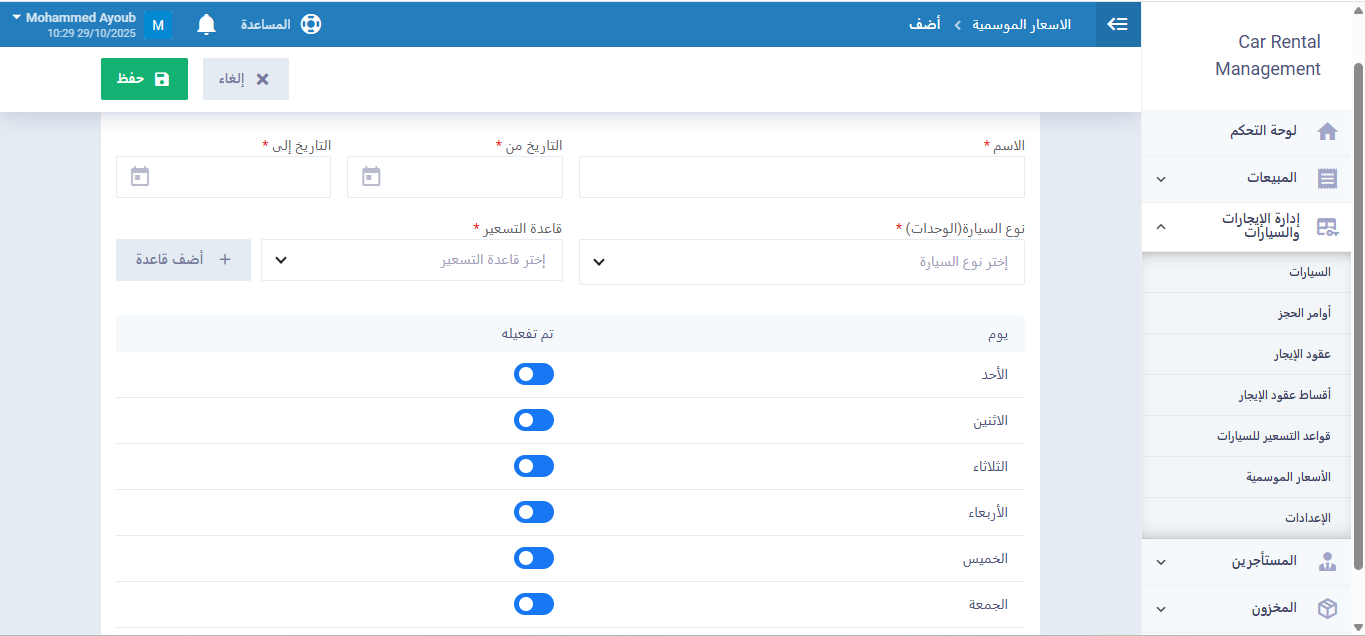This screenshot has width=1365, height=636.
Task: Click the notification bell icon
Action: click(206, 24)
